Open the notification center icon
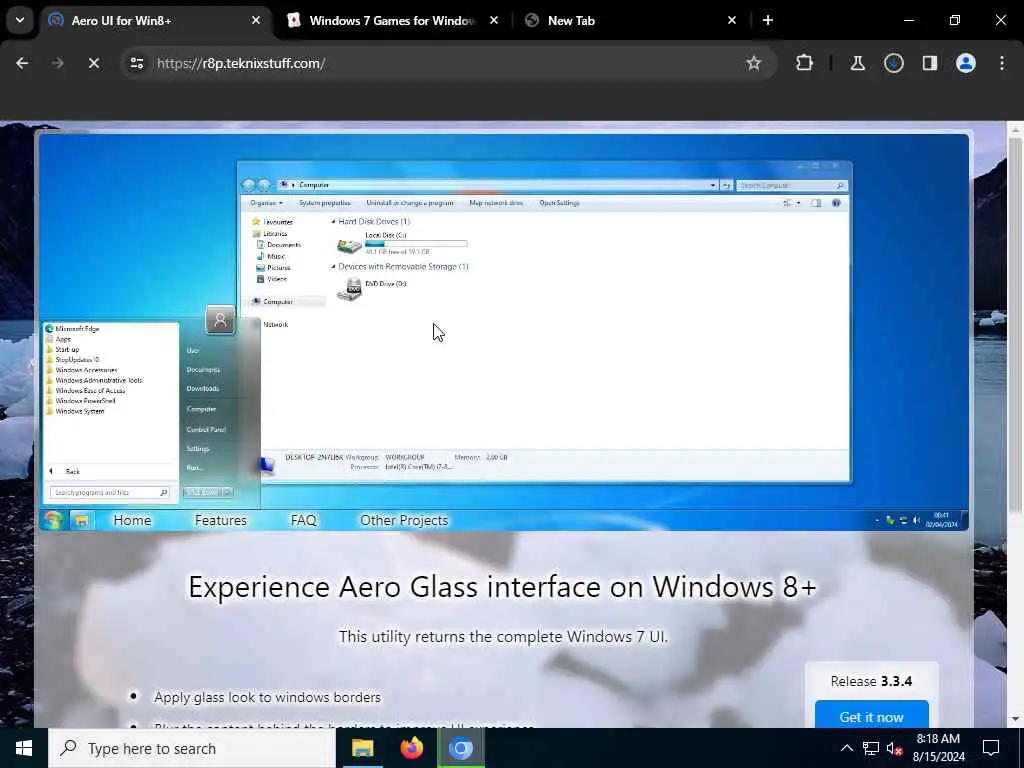This screenshot has height=768, width=1024. pyautogui.click(x=991, y=748)
